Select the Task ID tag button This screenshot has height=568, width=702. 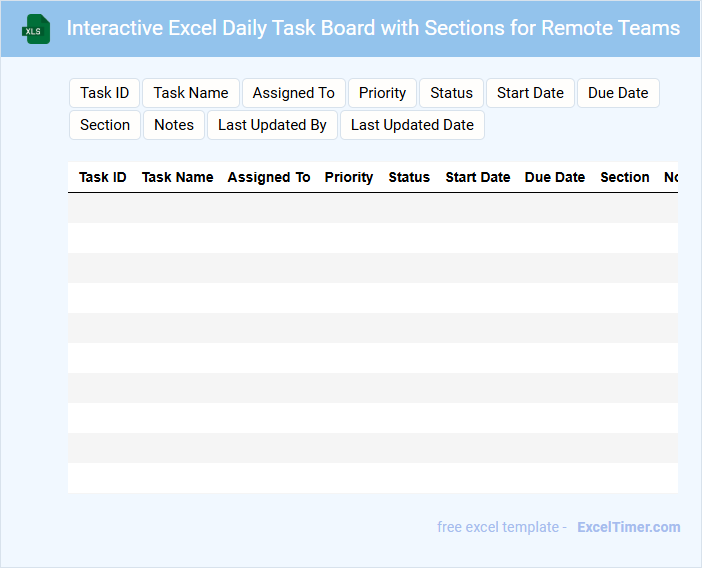104,93
